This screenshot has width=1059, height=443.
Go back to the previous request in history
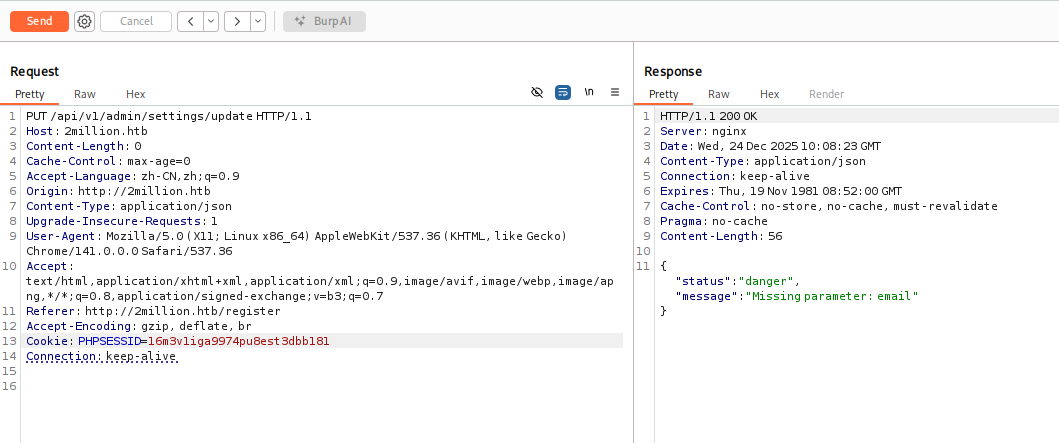click(x=190, y=21)
